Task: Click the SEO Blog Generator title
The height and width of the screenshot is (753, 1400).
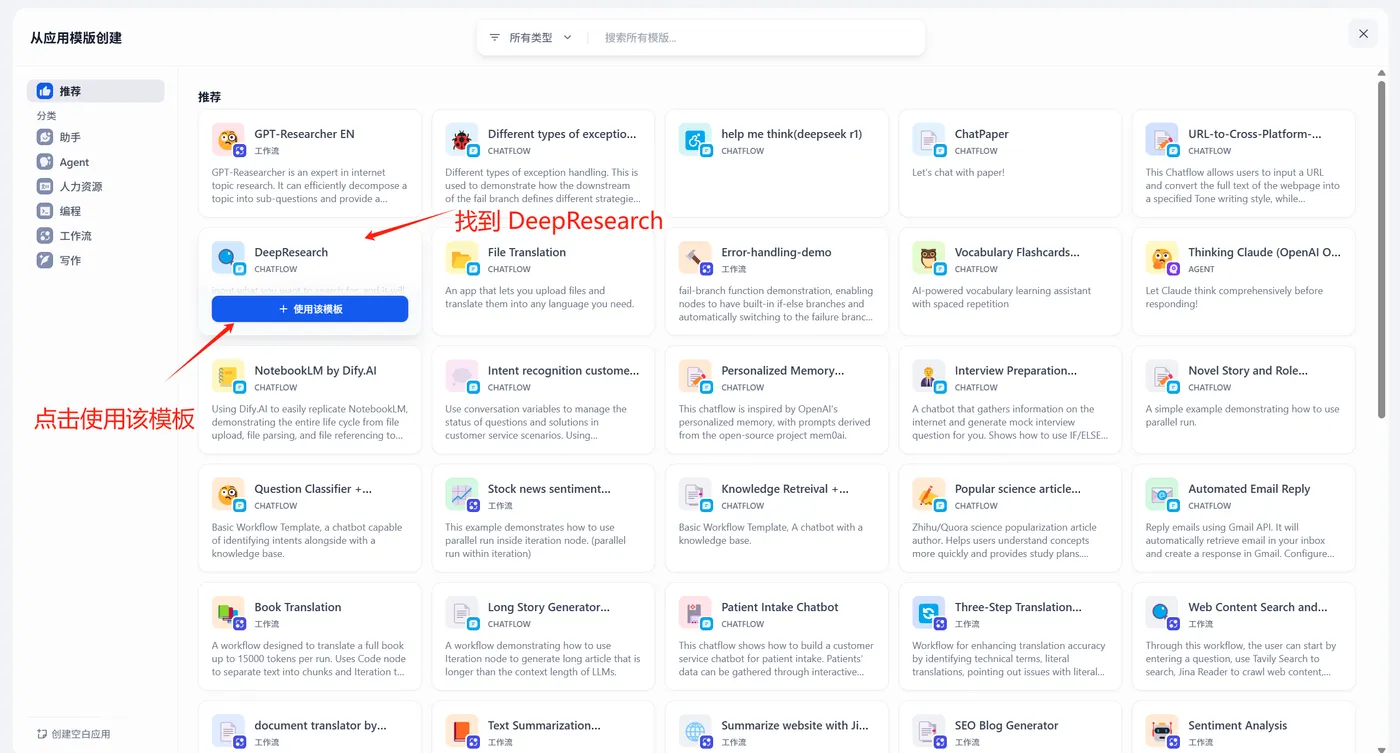Action: tap(1006, 726)
